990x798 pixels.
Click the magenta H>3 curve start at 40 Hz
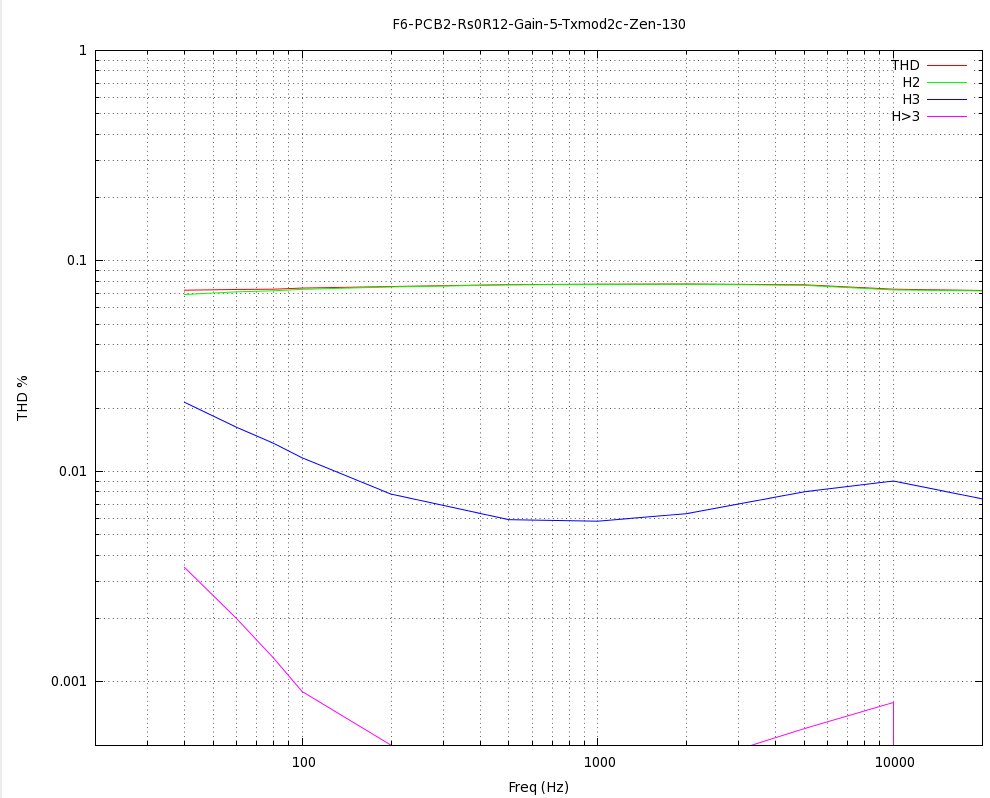coord(184,568)
